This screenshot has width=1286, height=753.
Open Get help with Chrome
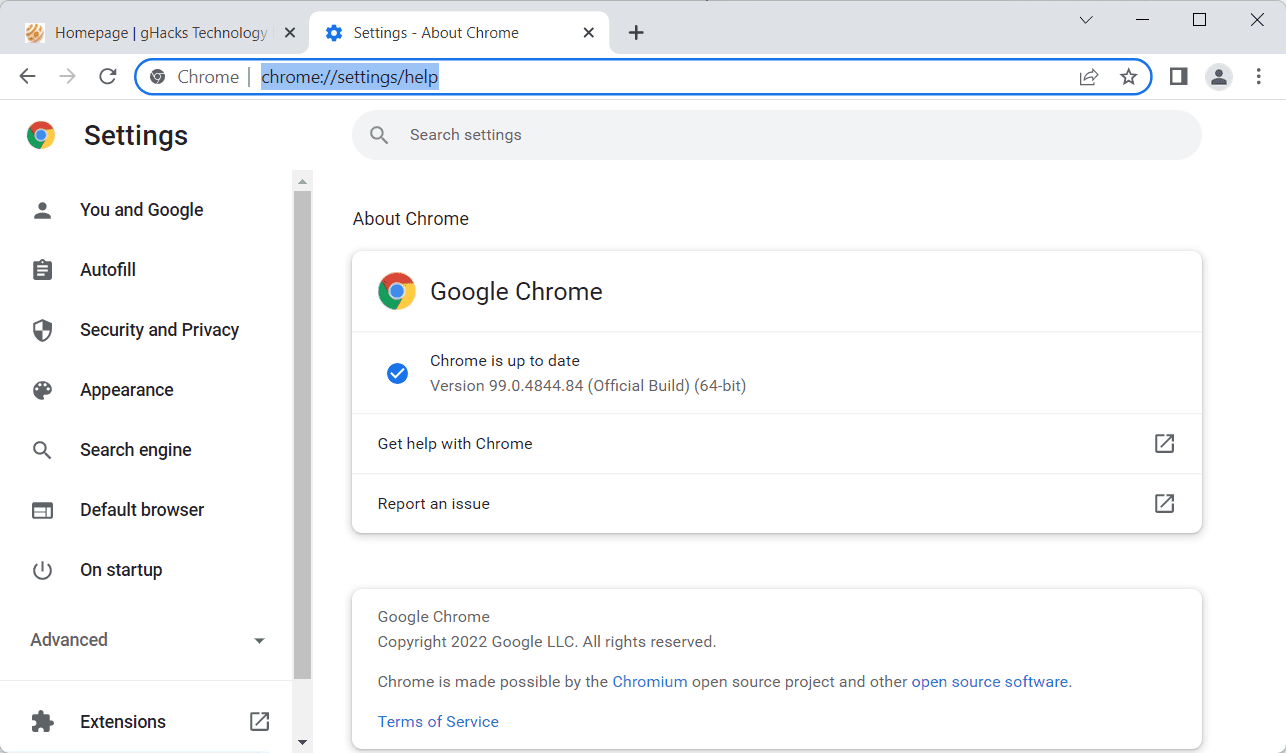coord(776,444)
